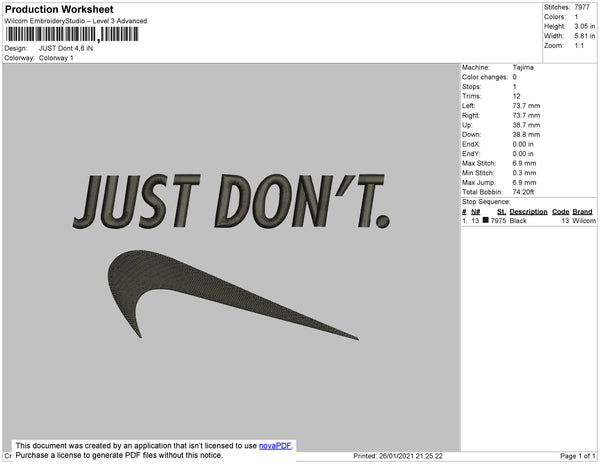Select the Height value 3.05 in
Screen dimensions: 600x464
click(x=585, y=26)
